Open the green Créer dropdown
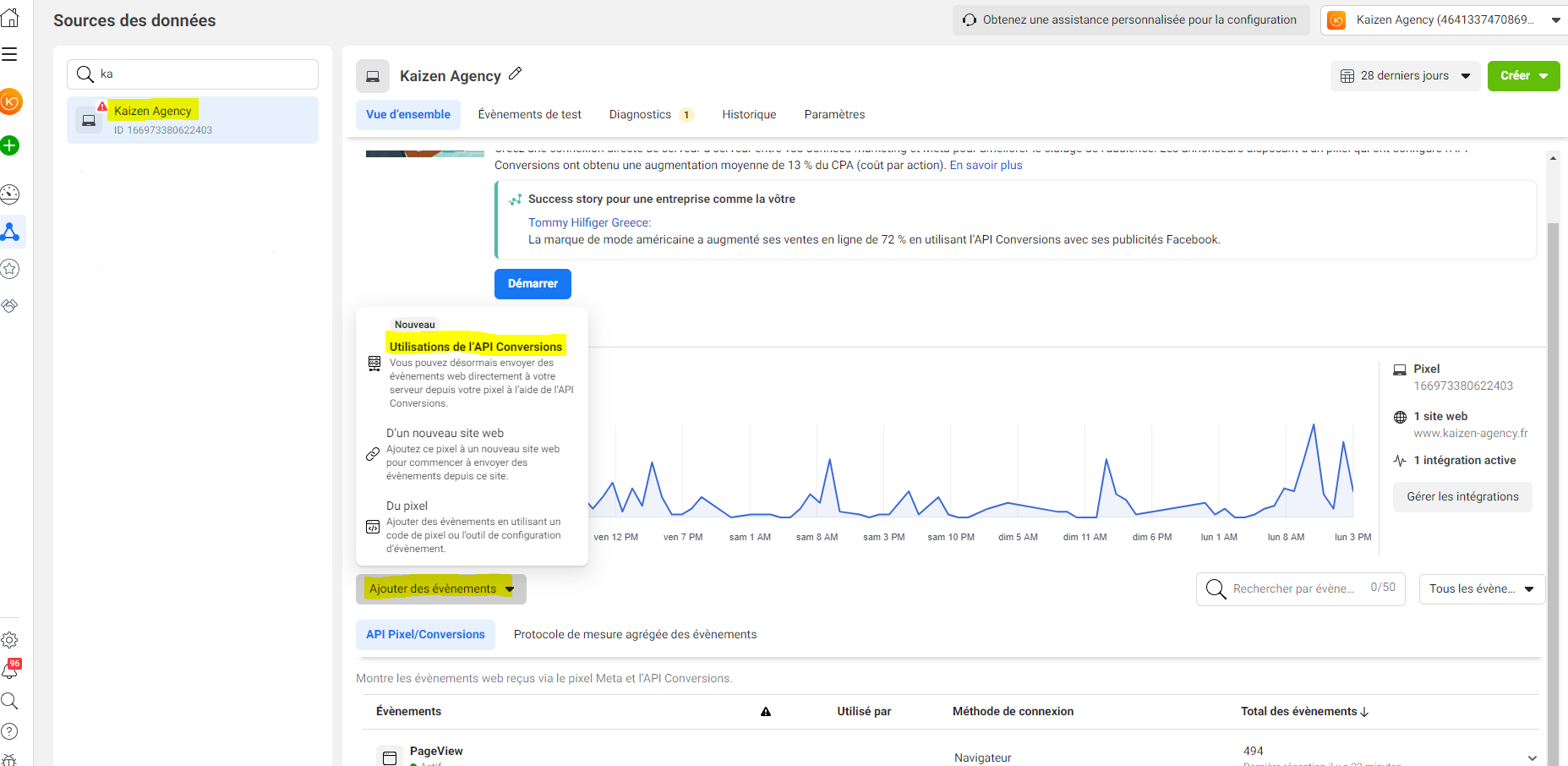This screenshot has width=1568, height=766. 1523,76
